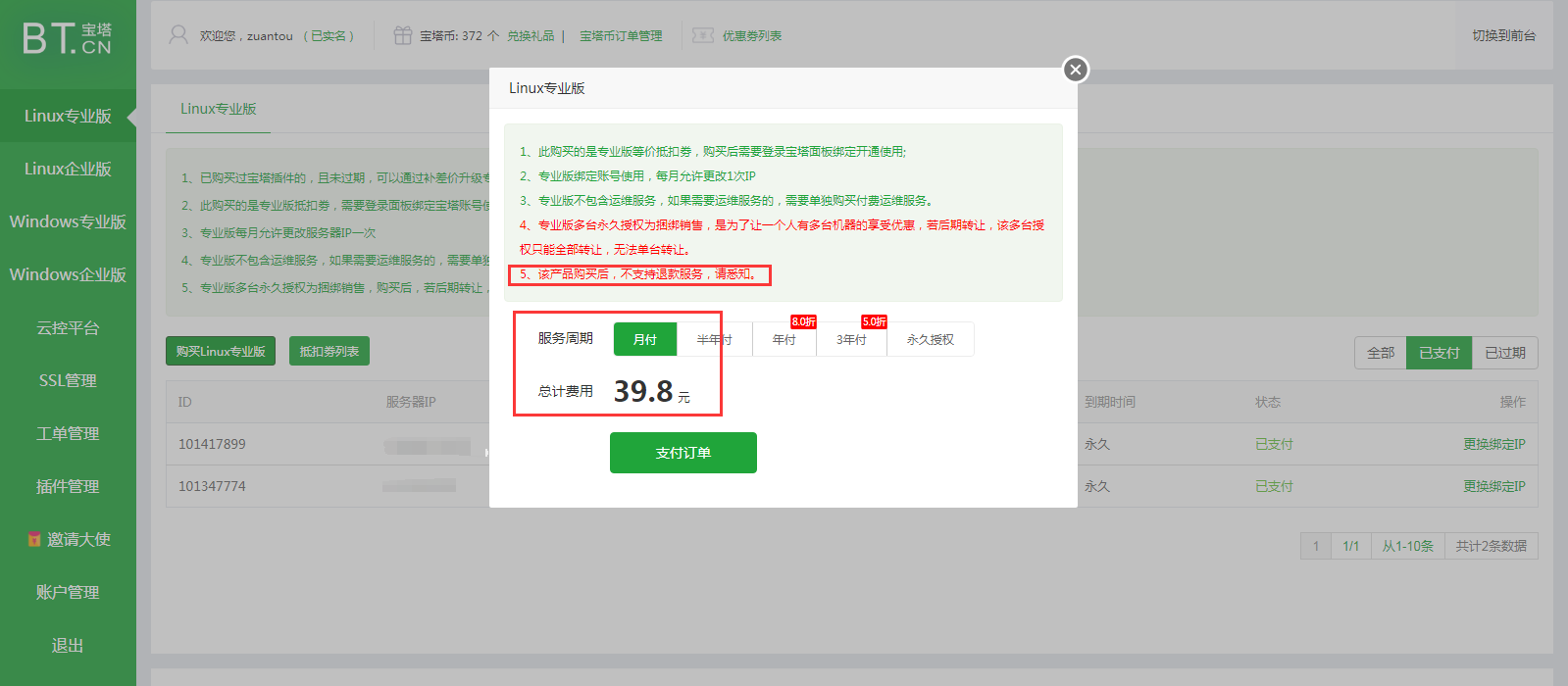This screenshot has height=686, width=1568.
Task: Filter orders by 已过期
Action: pyautogui.click(x=1505, y=353)
